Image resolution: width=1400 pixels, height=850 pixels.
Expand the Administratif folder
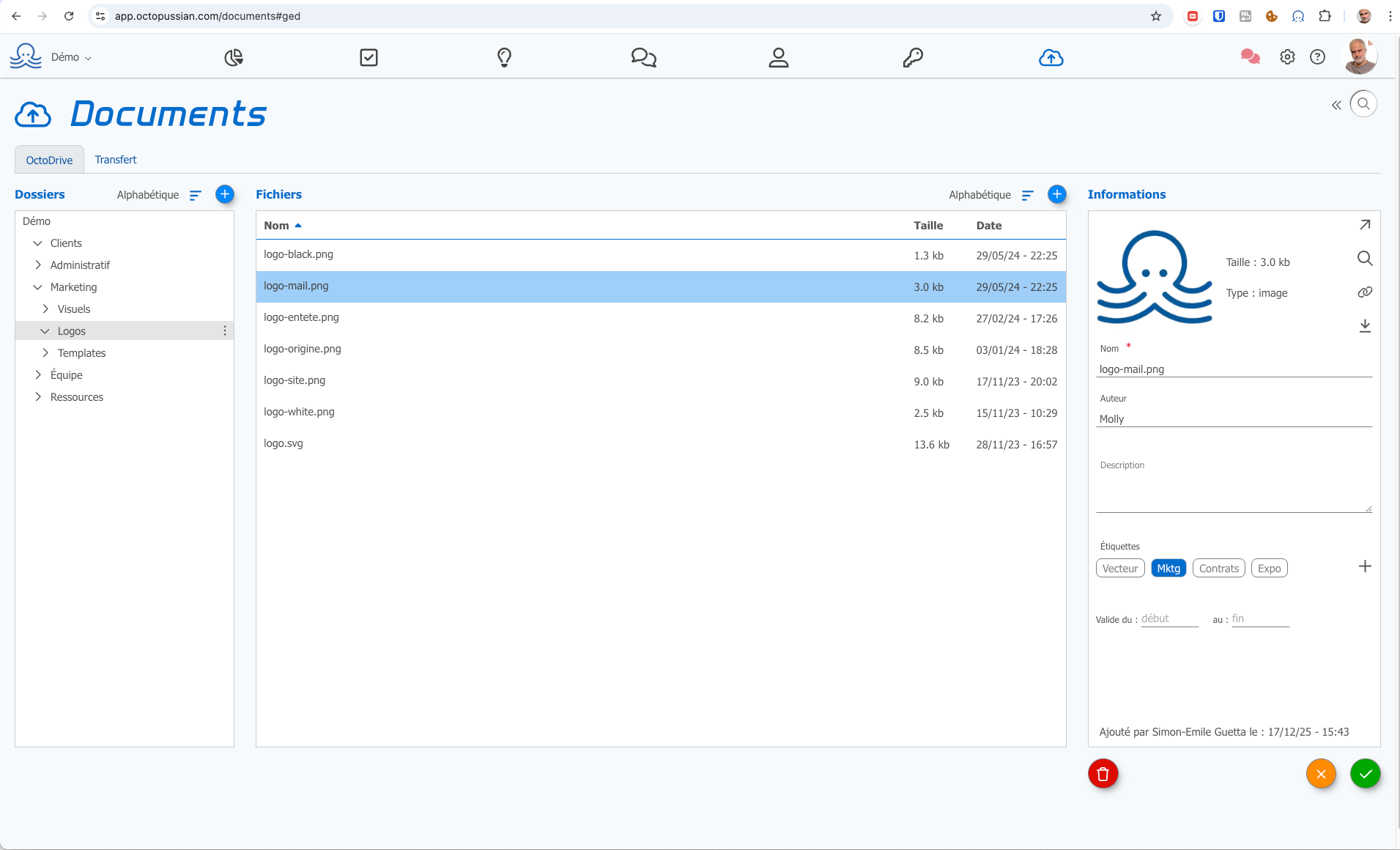point(38,265)
